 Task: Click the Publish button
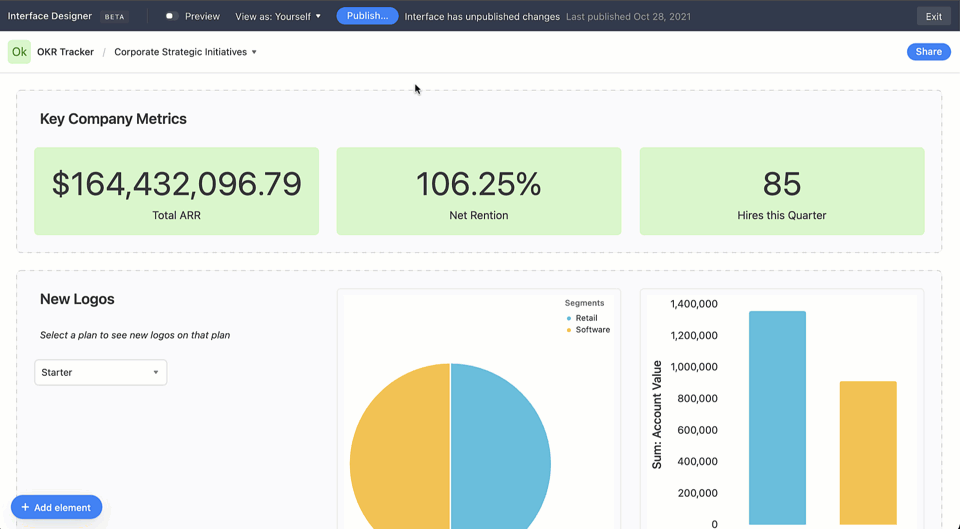pyautogui.click(x=367, y=16)
